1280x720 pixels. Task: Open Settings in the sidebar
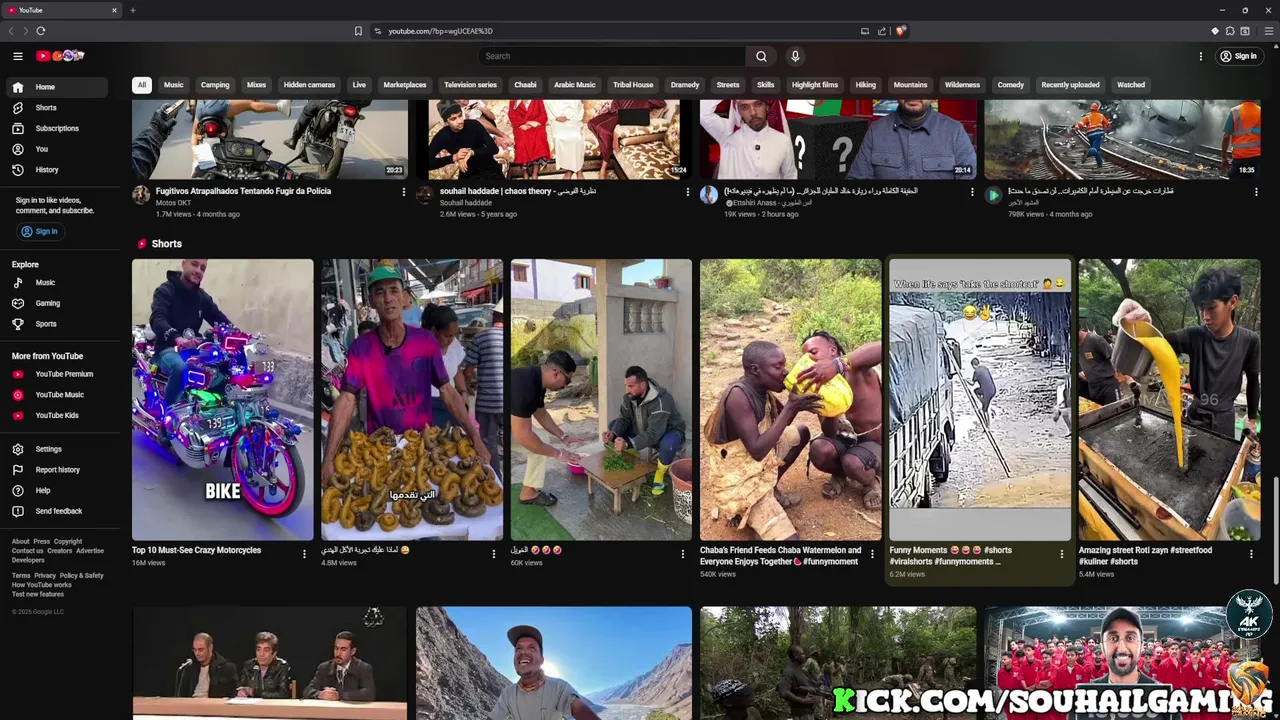point(56,449)
